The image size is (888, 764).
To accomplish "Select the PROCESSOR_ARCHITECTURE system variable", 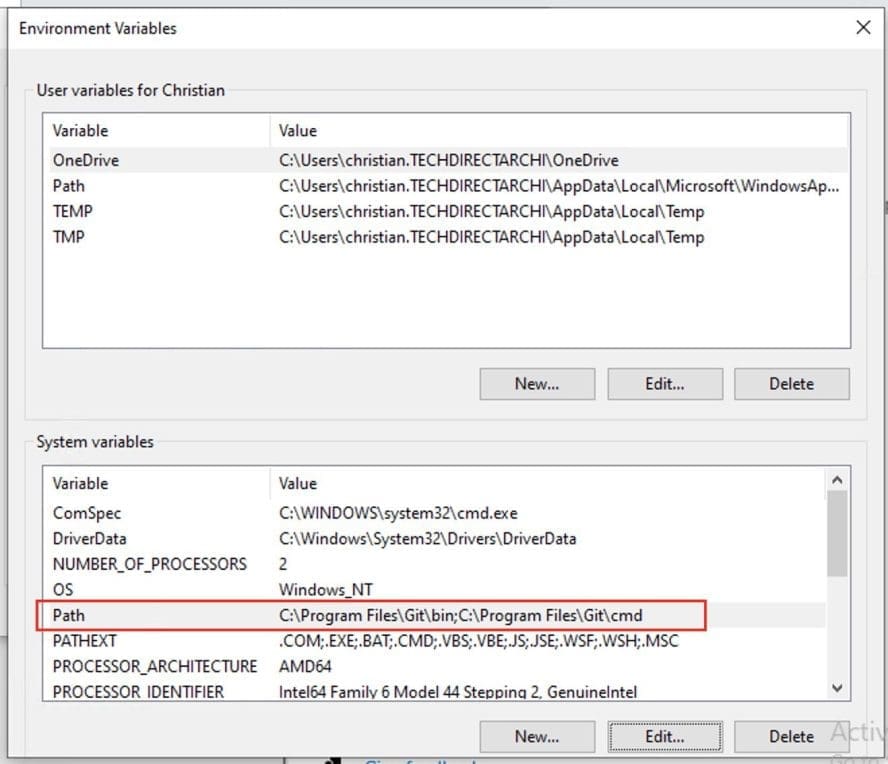I will pyautogui.click(x=154, y=666).
